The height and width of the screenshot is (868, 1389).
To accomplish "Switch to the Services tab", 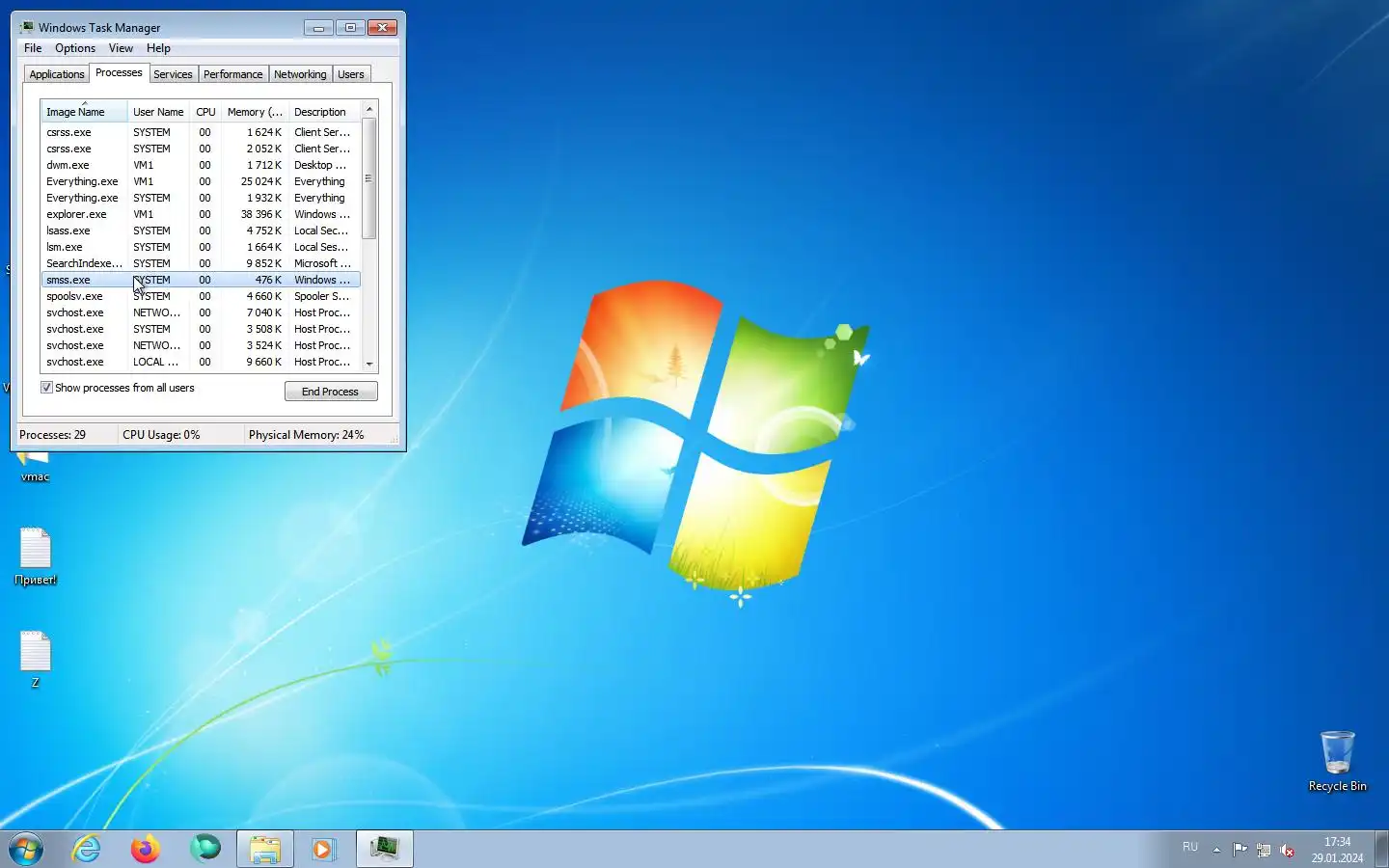I will point(173,74).
